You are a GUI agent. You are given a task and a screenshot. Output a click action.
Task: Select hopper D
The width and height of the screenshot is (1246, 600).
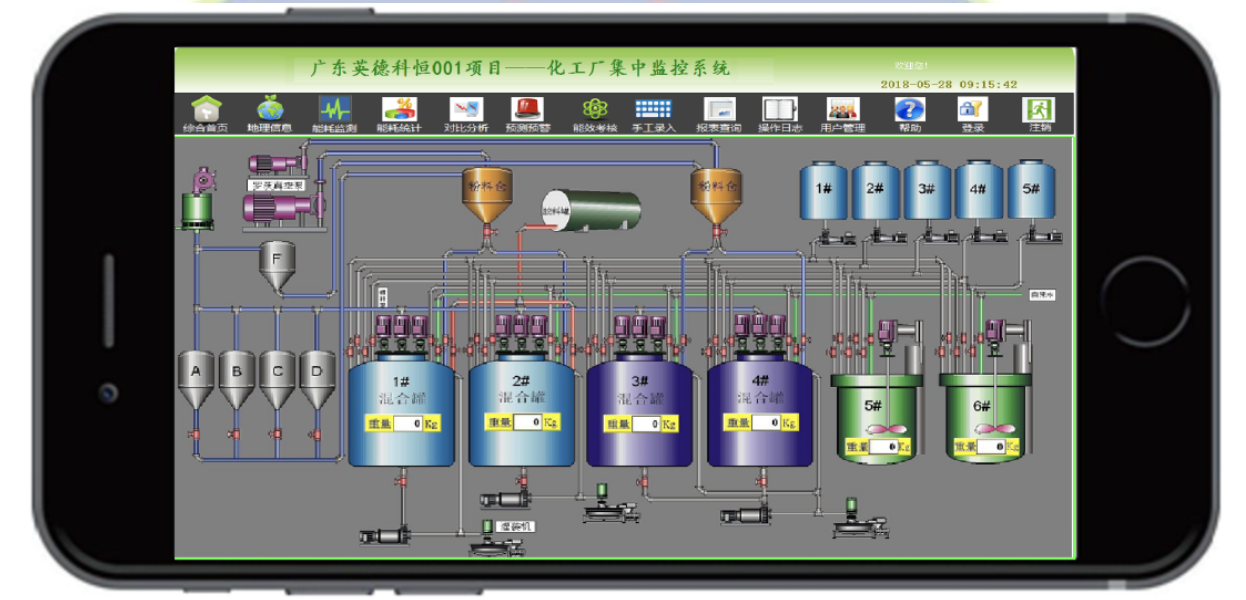click(317, 380)
